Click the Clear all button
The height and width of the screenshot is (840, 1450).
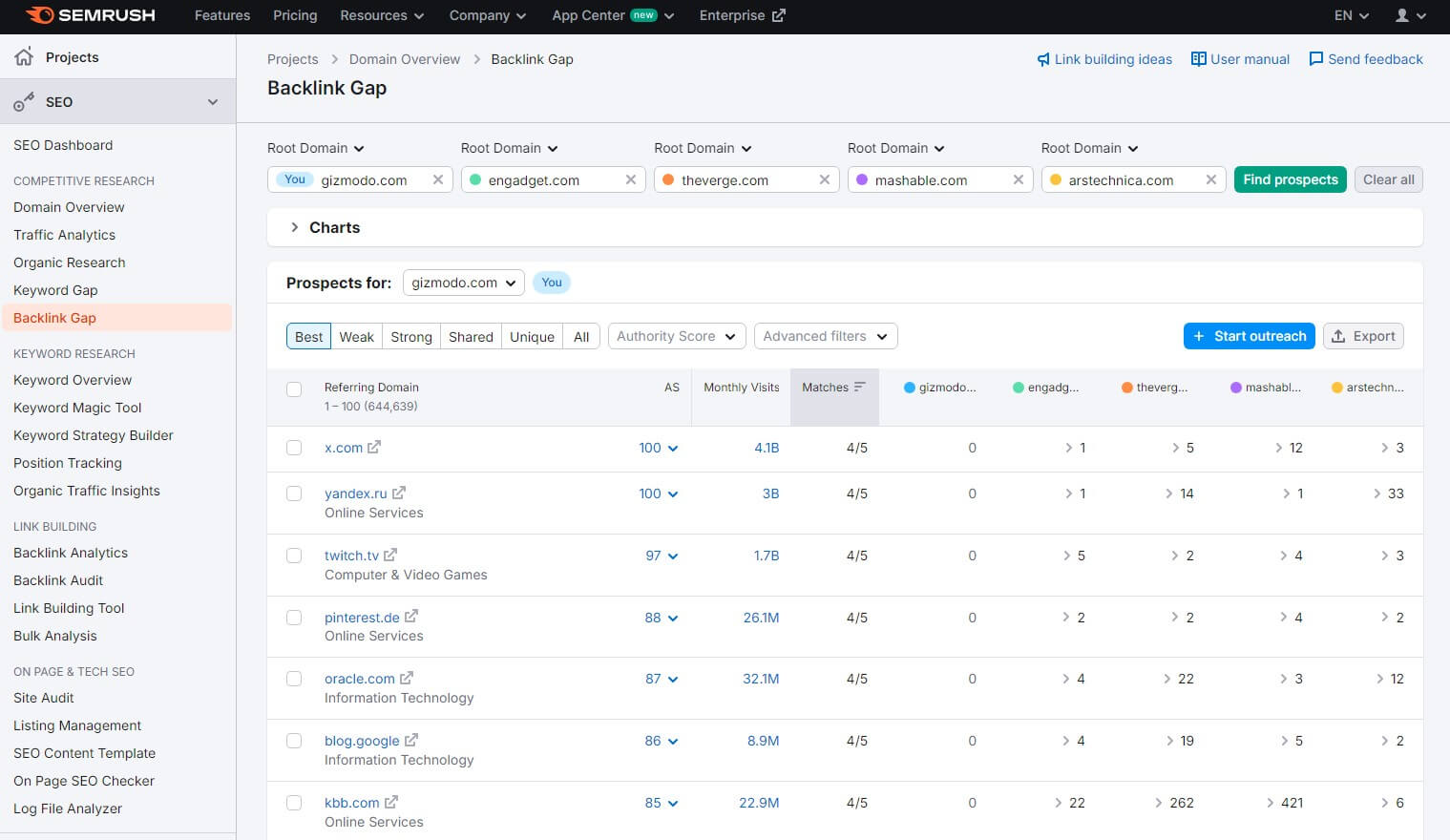1389,179
